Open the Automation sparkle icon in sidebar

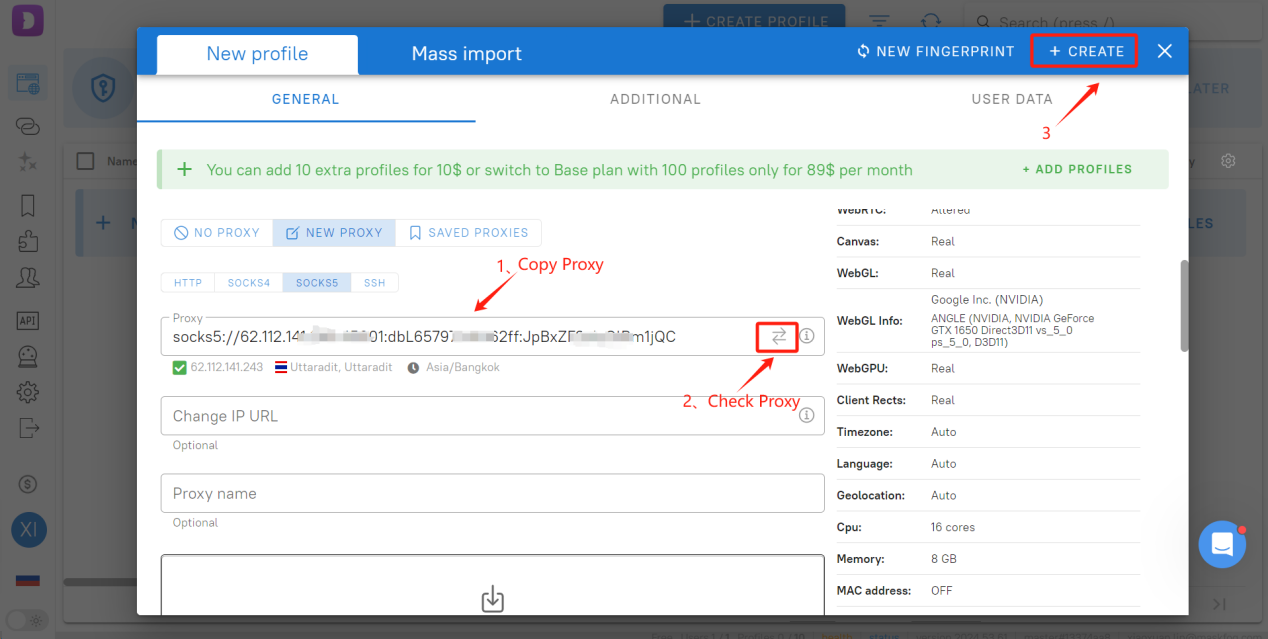(27, 161)
